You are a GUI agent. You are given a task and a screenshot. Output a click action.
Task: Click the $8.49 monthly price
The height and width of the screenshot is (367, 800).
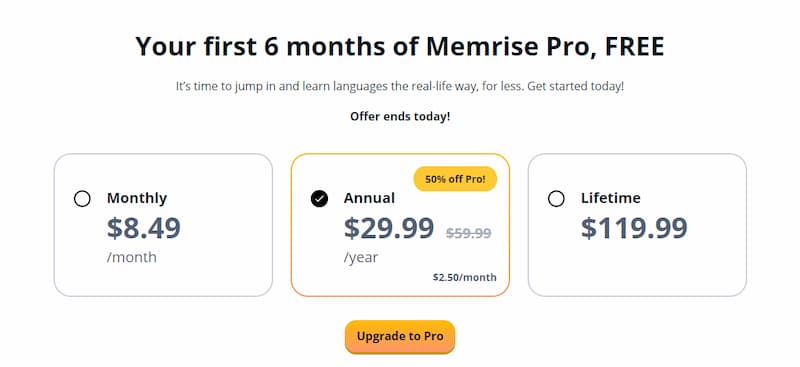coord(144,228)
